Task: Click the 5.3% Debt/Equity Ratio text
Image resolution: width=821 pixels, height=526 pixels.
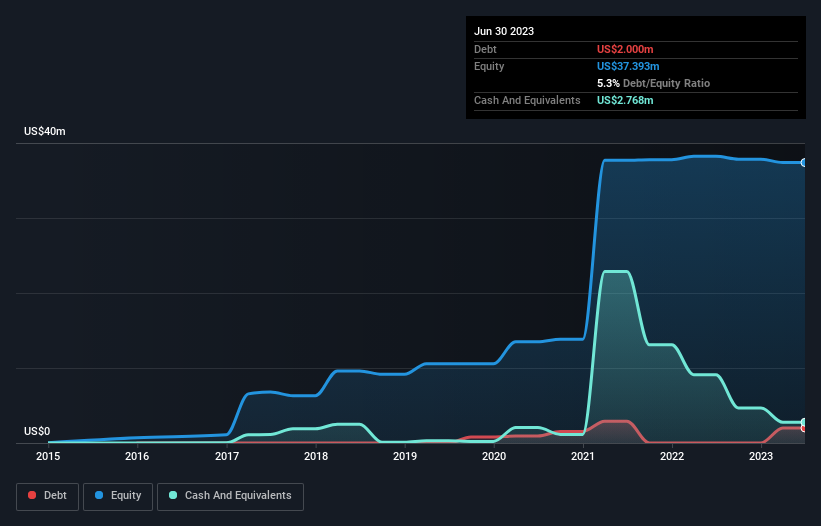Action: pos(653,83)
